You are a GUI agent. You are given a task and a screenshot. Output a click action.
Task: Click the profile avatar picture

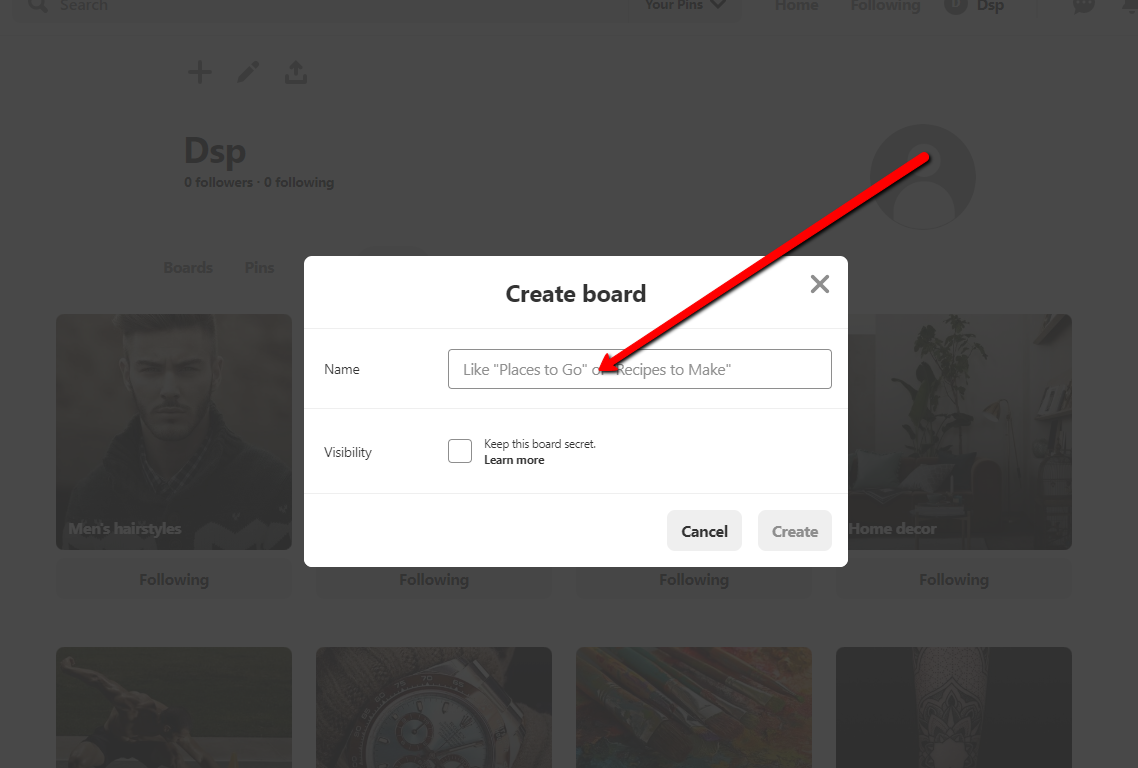pyautogui.click(x=922, y=177)
